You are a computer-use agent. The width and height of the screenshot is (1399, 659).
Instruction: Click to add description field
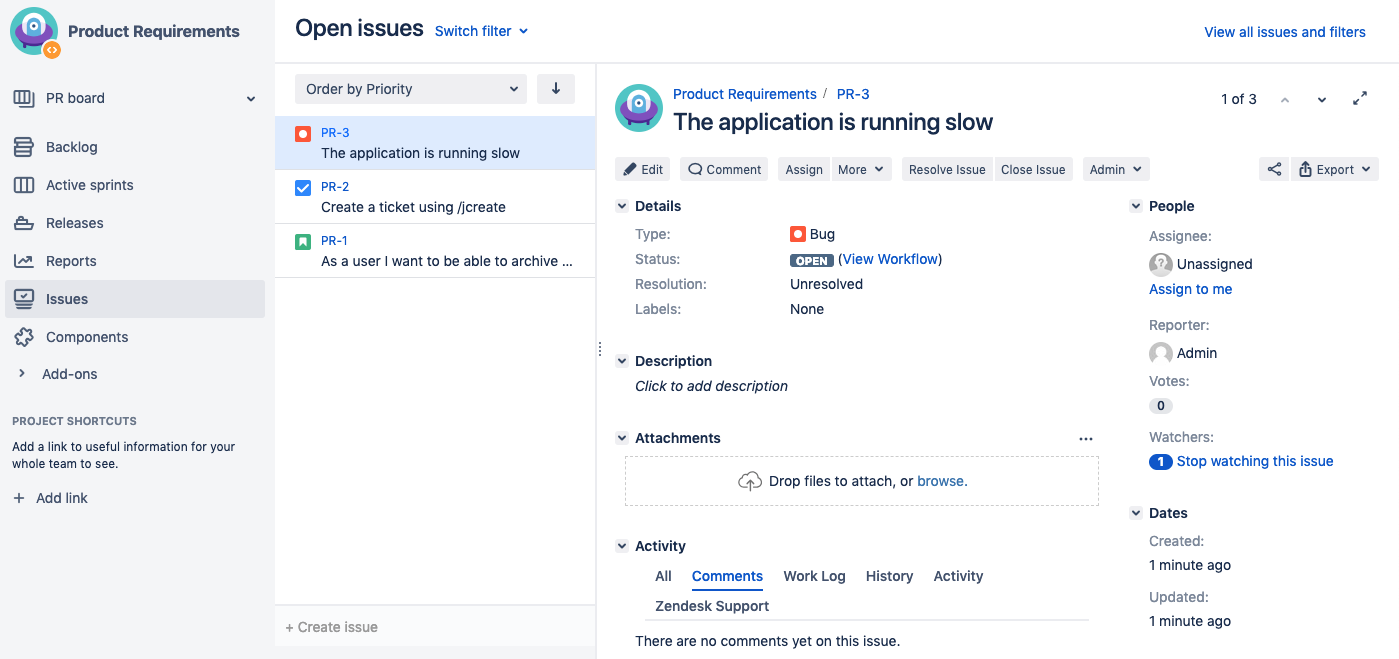point(711,386)
